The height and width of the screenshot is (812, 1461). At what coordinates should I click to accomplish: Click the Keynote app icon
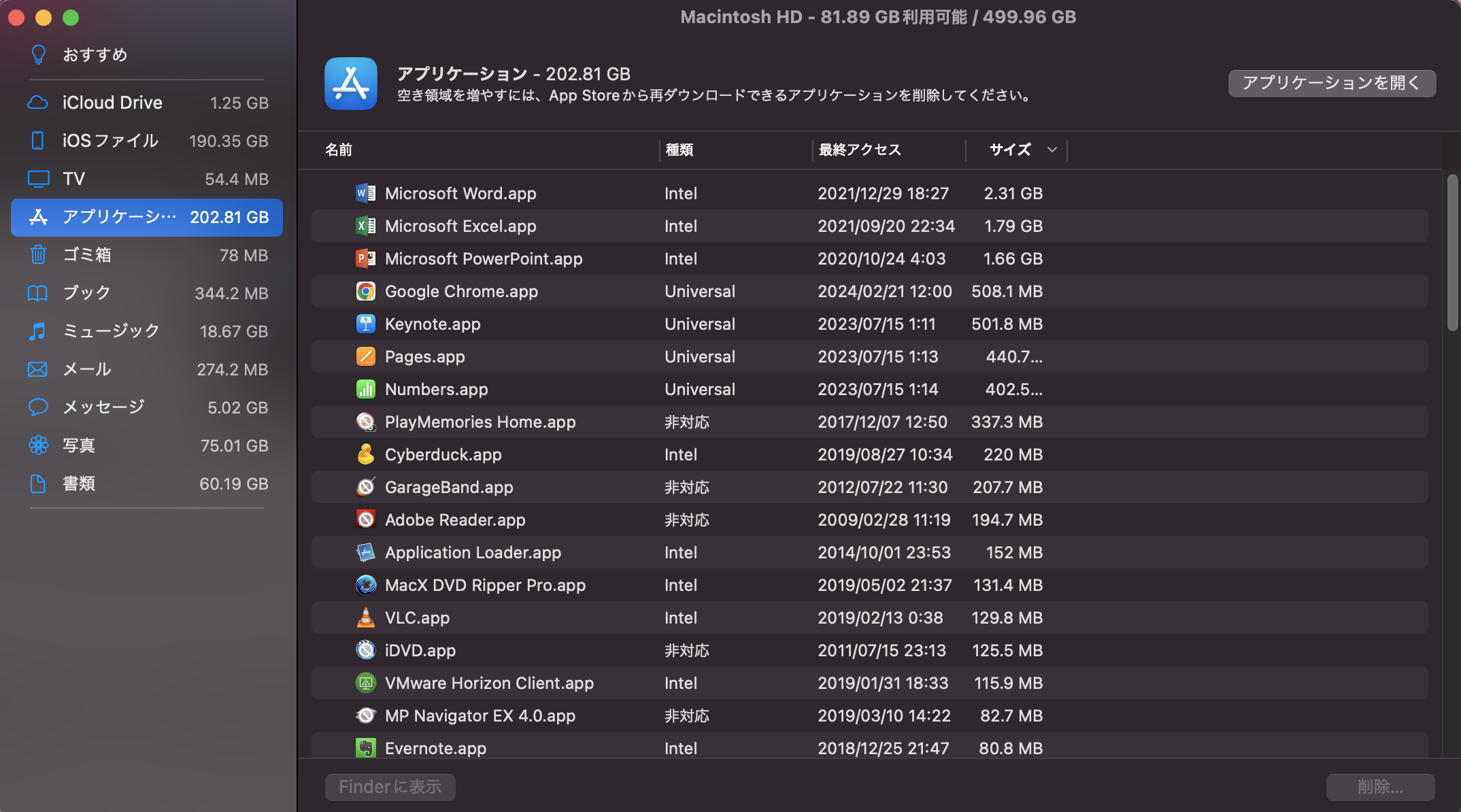click(x=365, y=324)
